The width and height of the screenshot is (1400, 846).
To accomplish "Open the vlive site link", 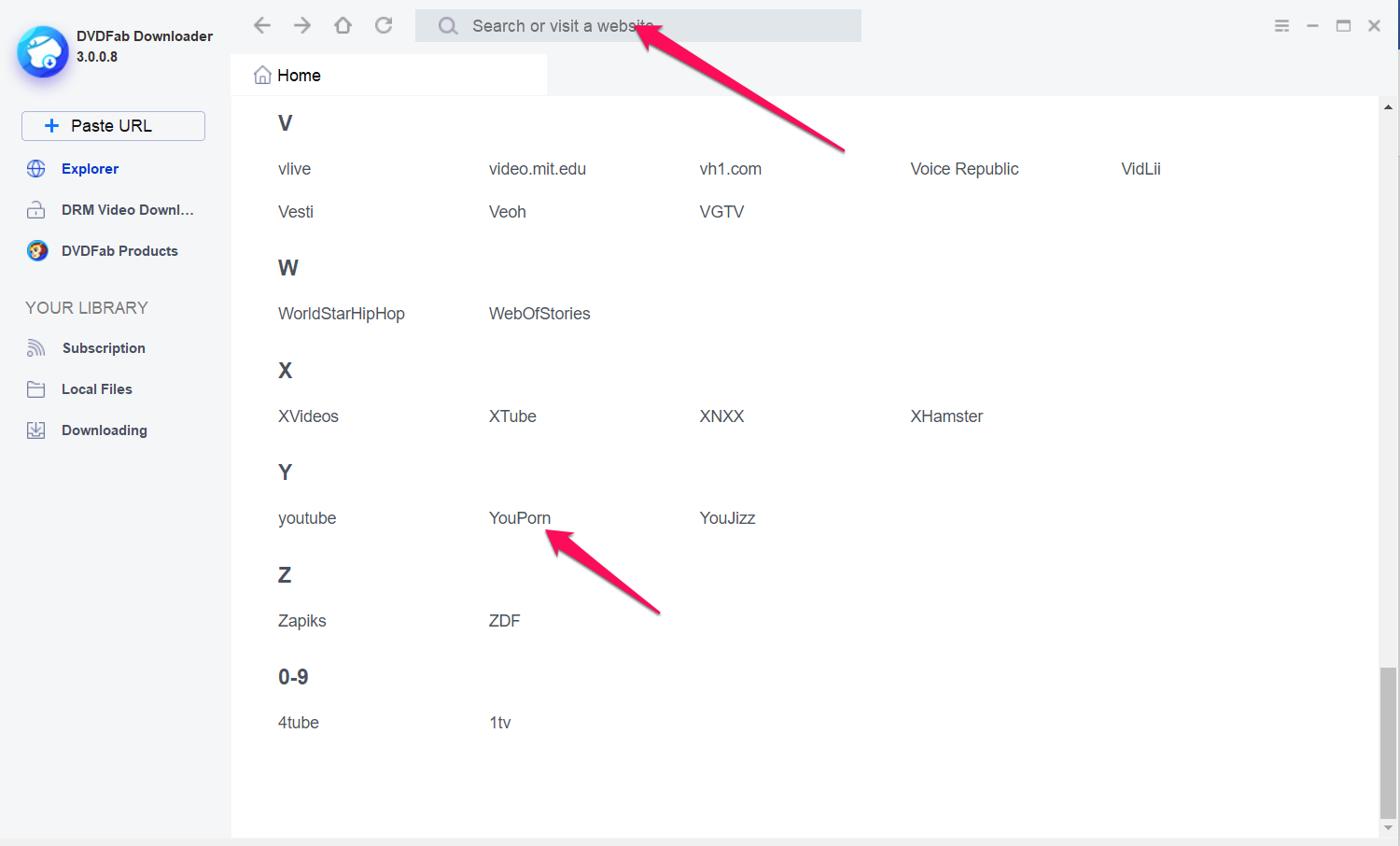I will coord(295,169).
